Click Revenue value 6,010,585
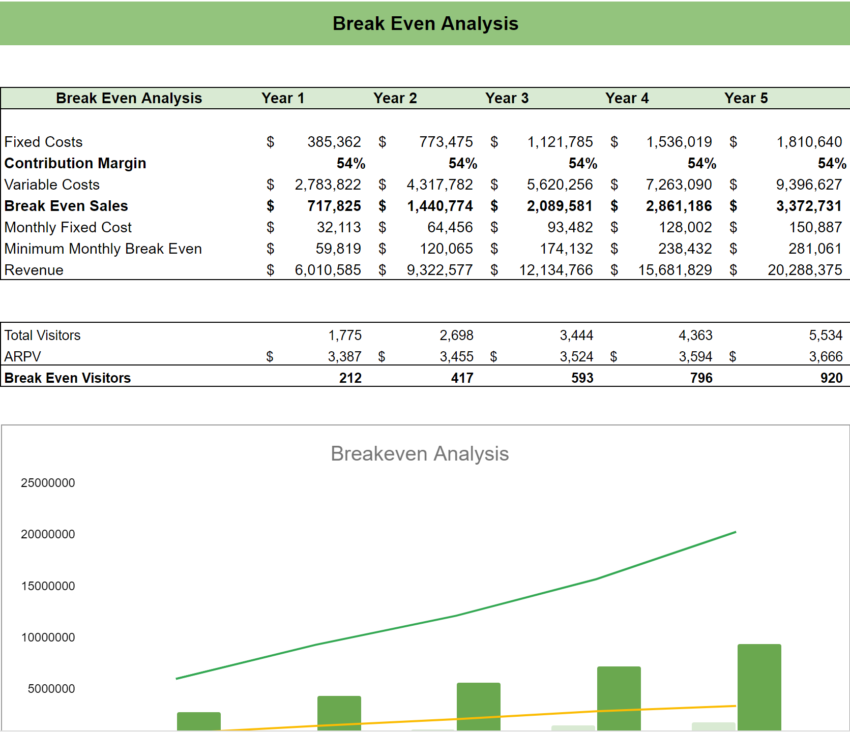This screenshot has height=732, width=850. 327,270
